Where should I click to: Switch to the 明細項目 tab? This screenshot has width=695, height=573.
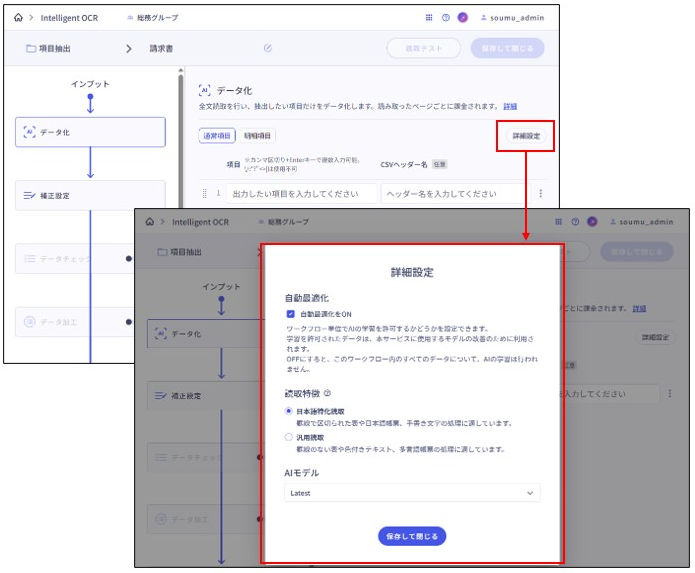click(257, 136)
